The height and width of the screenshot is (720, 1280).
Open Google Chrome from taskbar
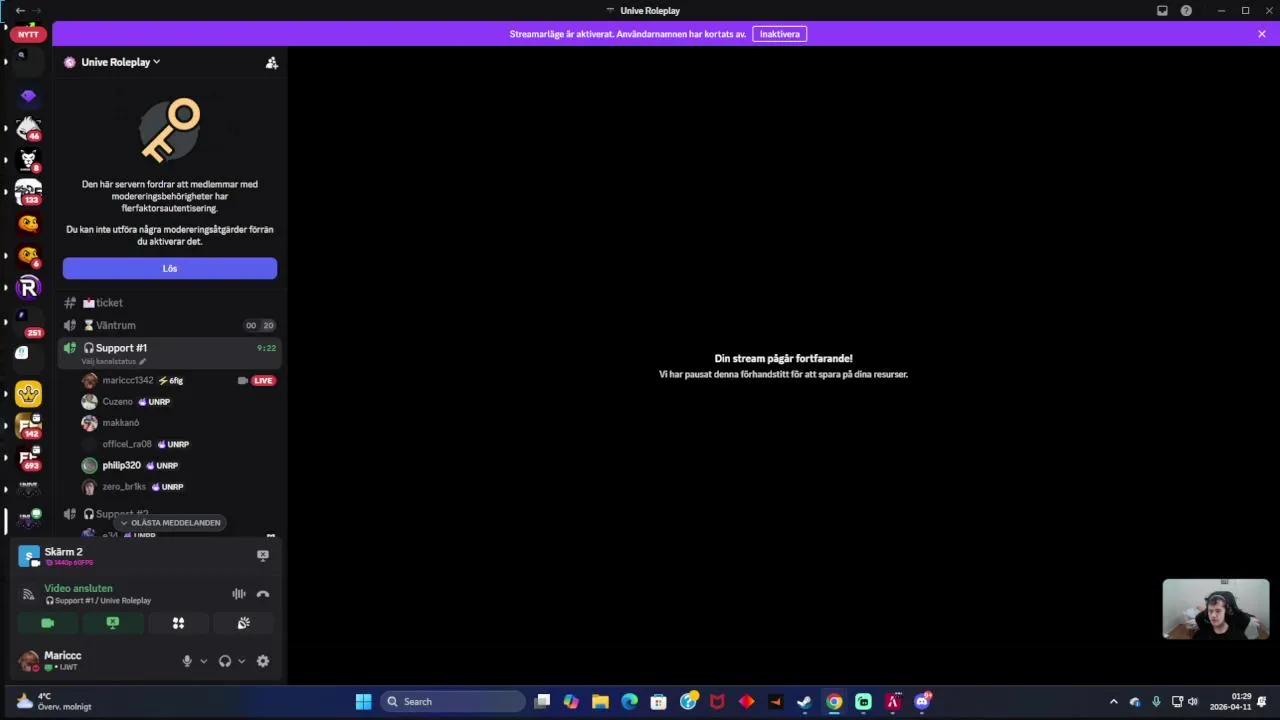(834, 701)
